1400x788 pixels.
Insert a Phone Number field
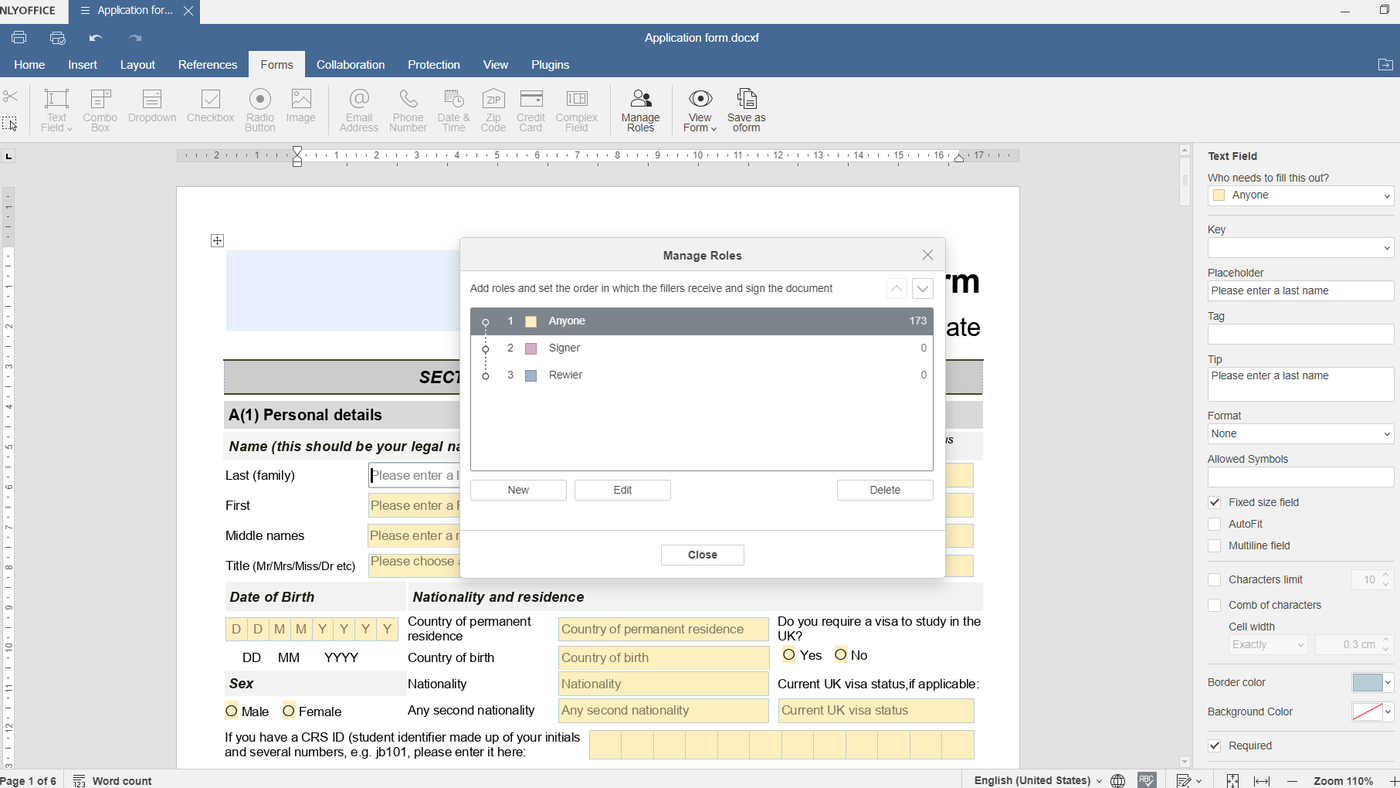click(407, 108)
